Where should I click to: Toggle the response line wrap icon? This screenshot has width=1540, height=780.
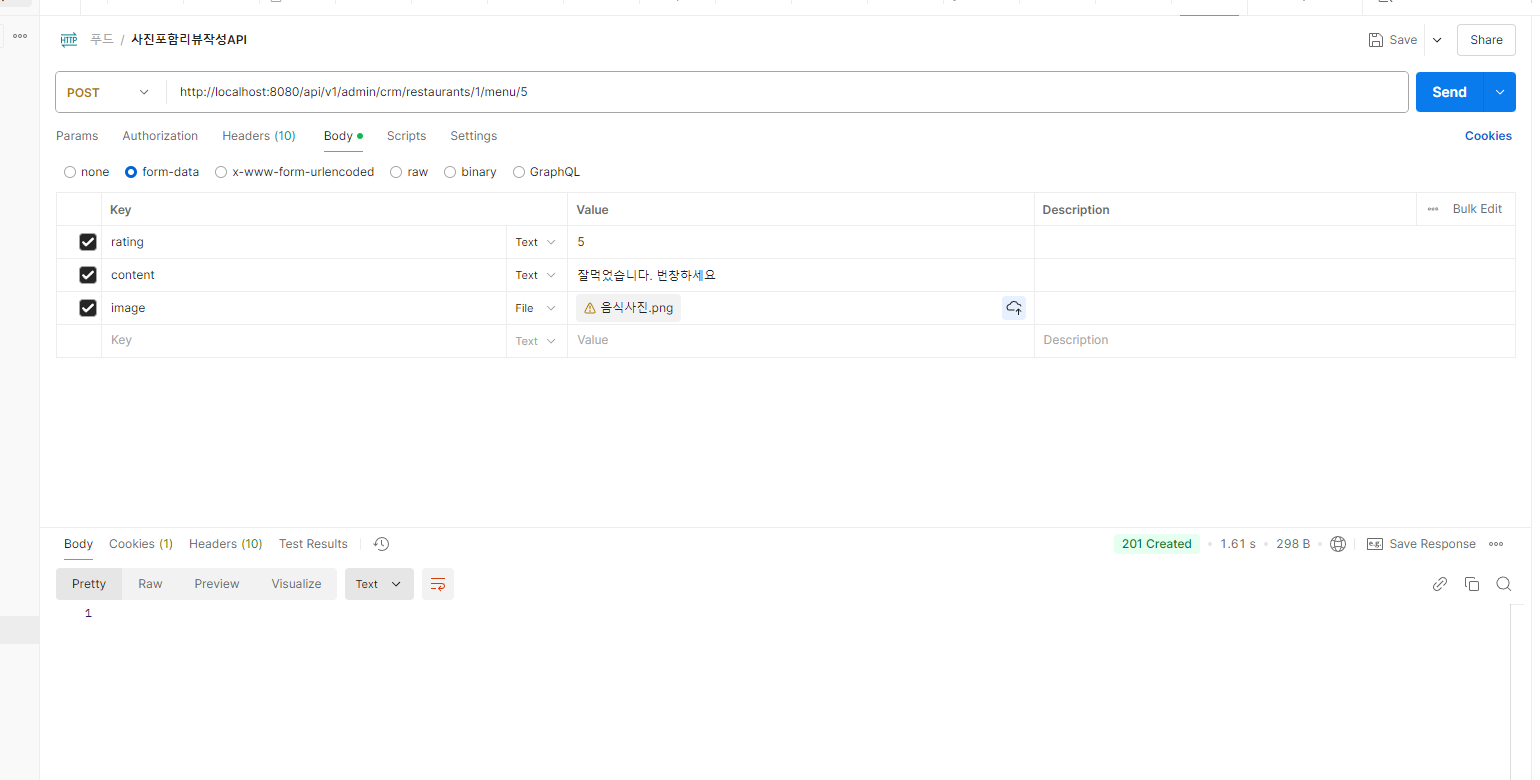(x=438, y=584)
